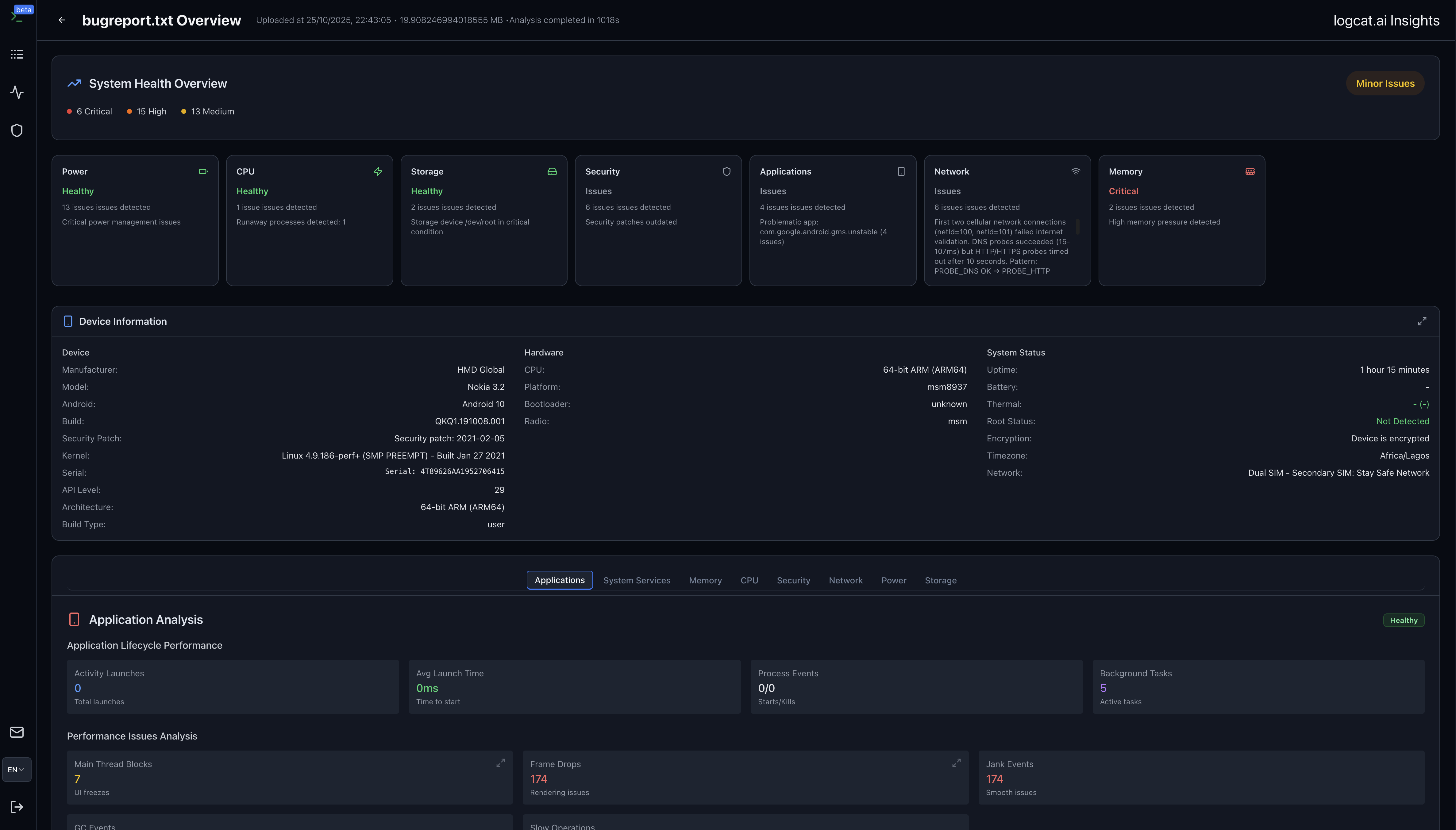Click the wifi icon on the Network card
Screen dimensions: 1456x830
pyautogui.click(x=1075, y=171)
